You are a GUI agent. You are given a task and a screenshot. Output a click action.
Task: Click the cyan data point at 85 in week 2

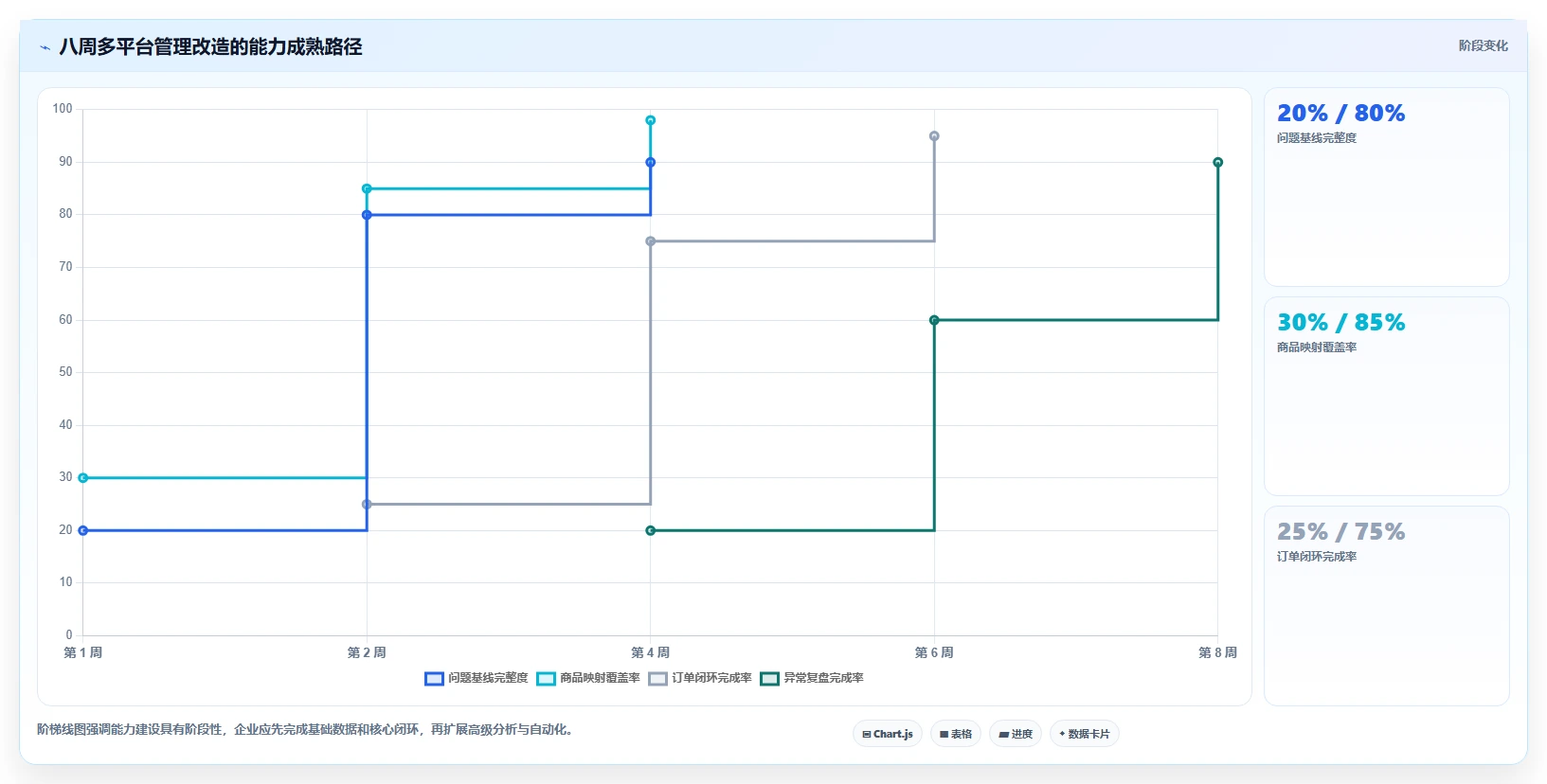pyautogui.click(x=367, y=188)
